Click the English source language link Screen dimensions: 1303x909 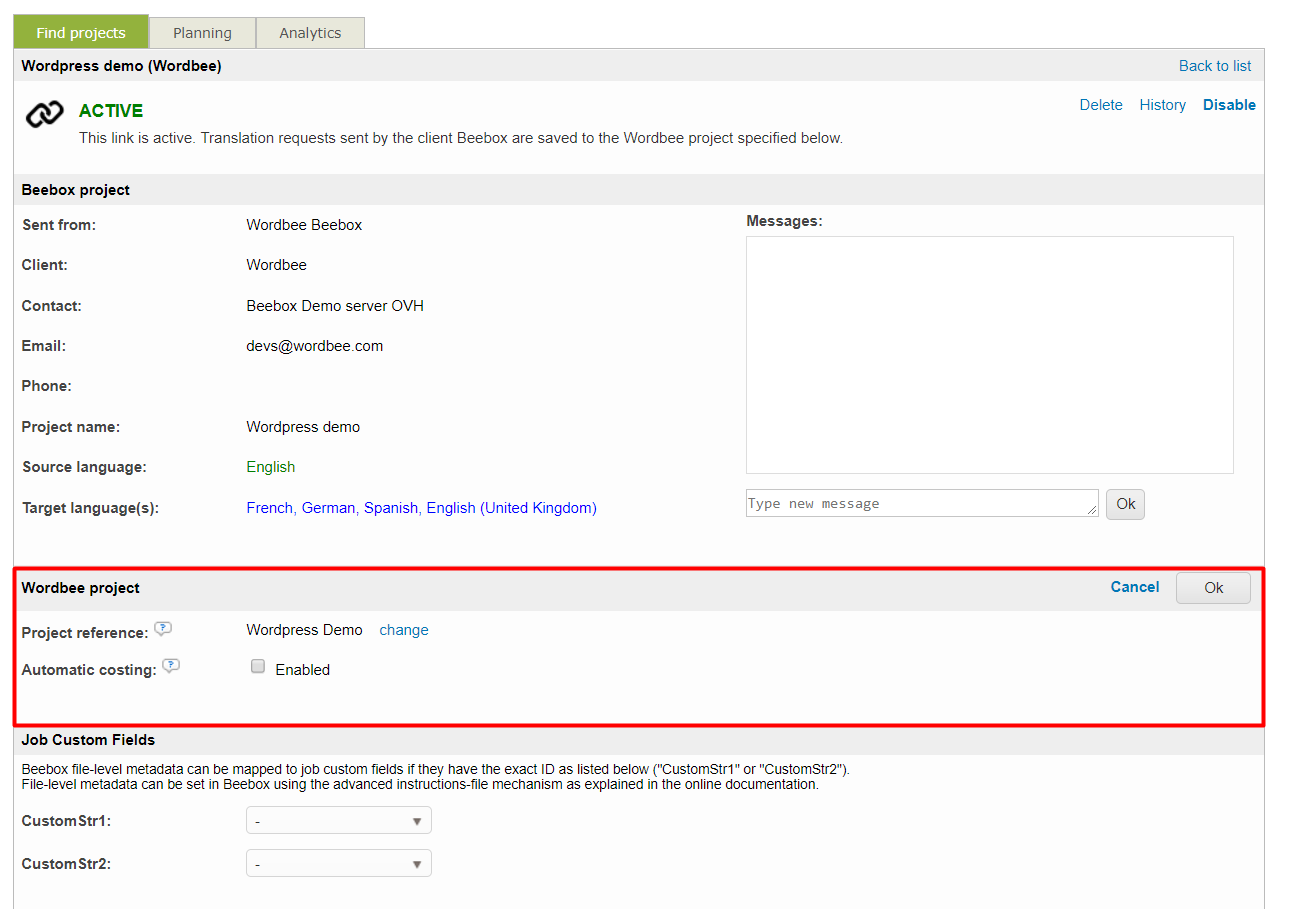point(271,467)
